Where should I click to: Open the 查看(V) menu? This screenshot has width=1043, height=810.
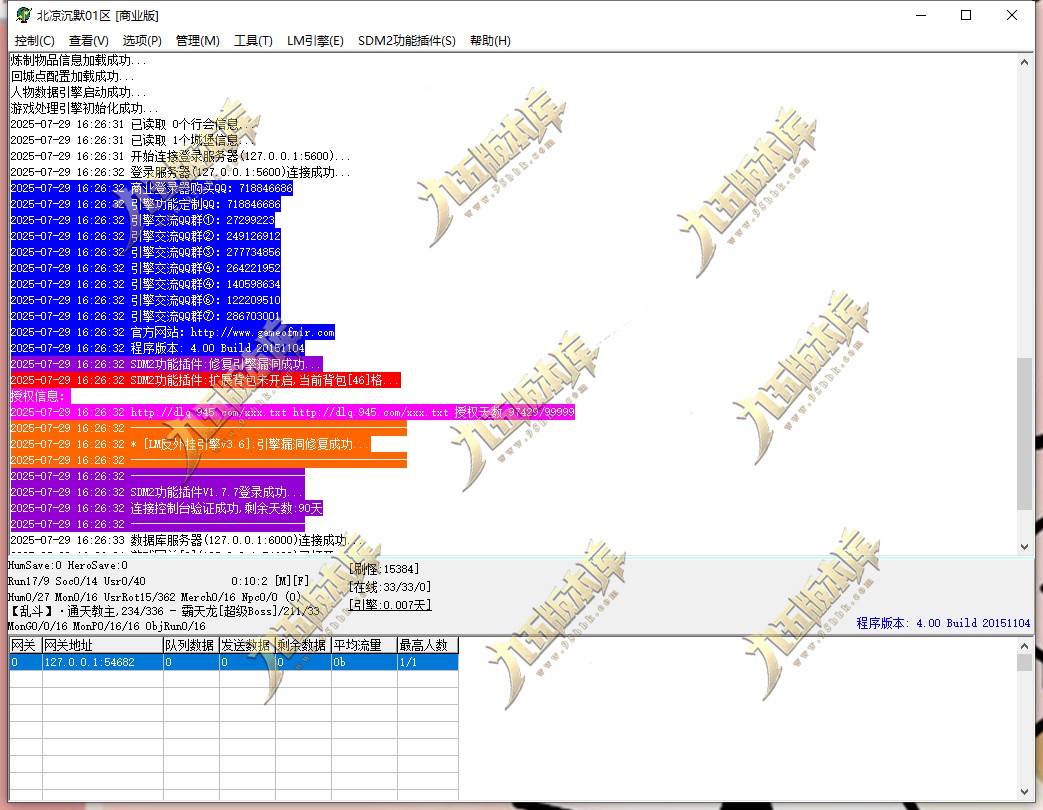click(88, 41)
